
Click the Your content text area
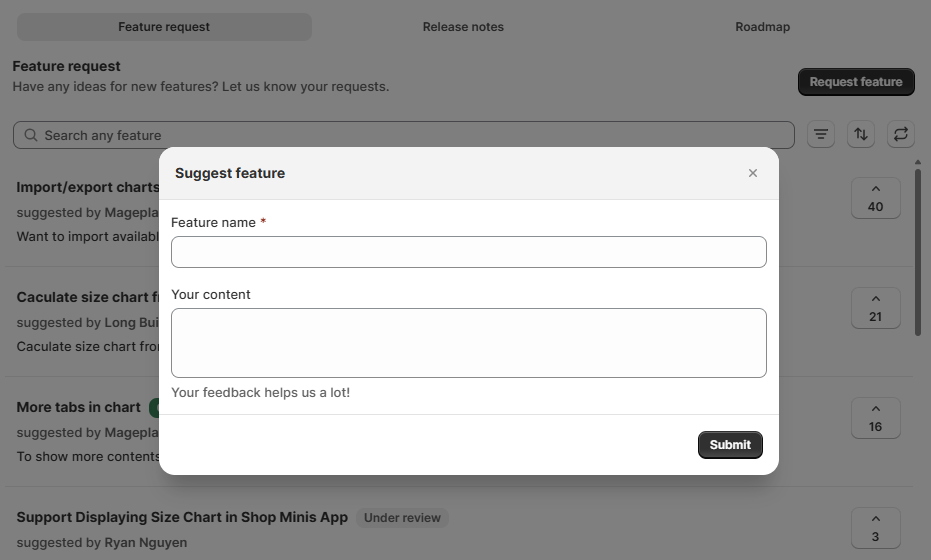(468, 343)
